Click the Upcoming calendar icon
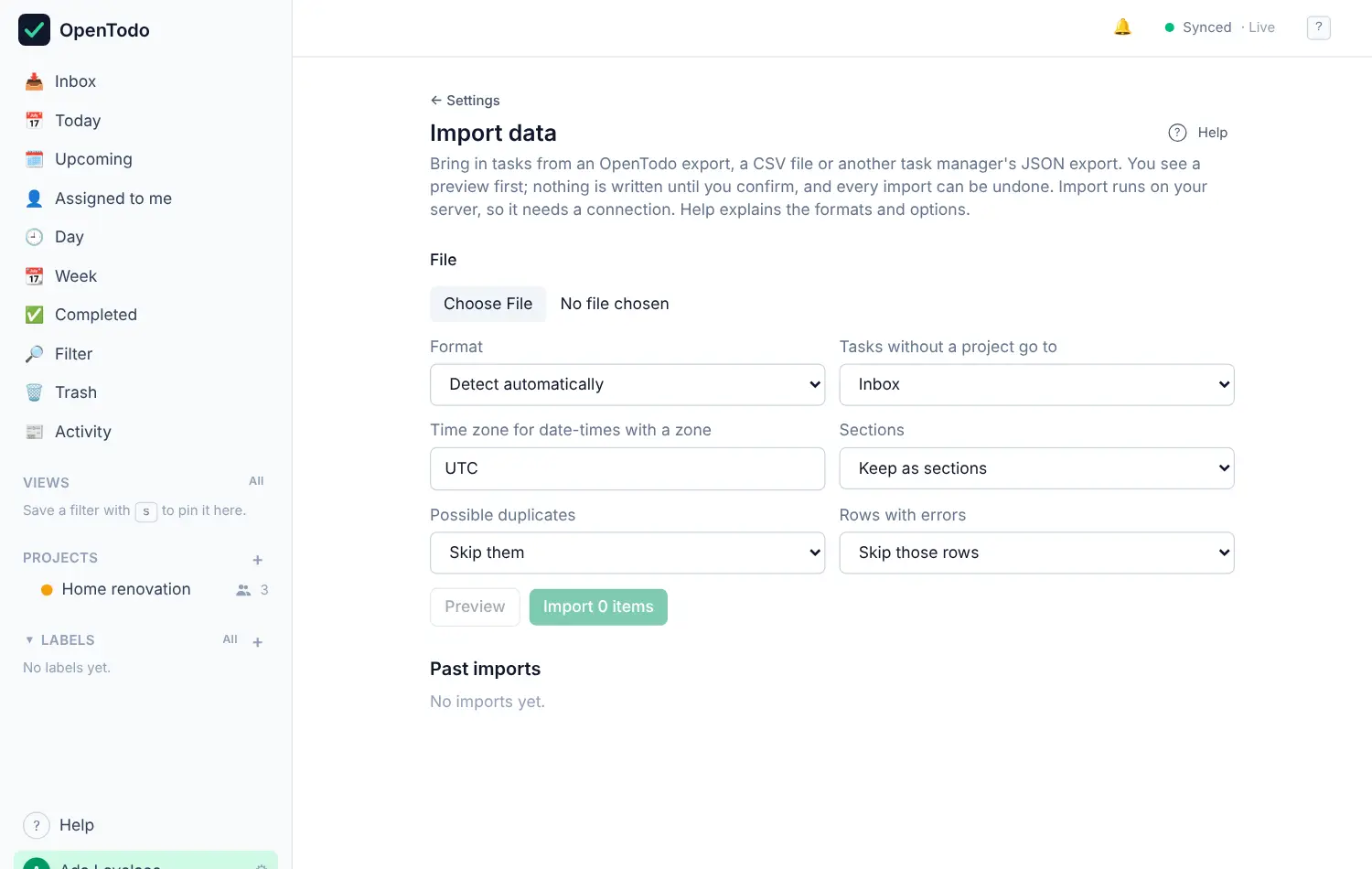This screenshot has height=869, width=1372. 35,159
